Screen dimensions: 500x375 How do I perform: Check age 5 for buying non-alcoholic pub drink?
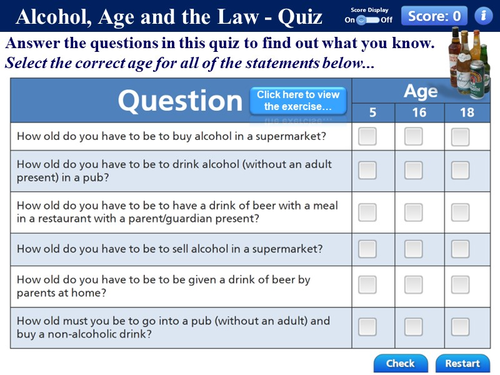pos(367,327)
